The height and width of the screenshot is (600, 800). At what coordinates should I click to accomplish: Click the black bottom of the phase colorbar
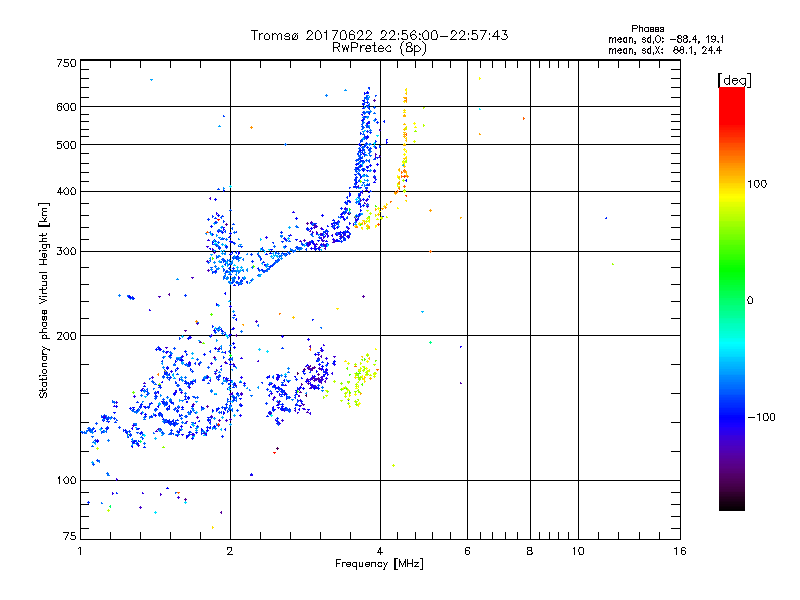pyautogui.click(x=732, y=503)
